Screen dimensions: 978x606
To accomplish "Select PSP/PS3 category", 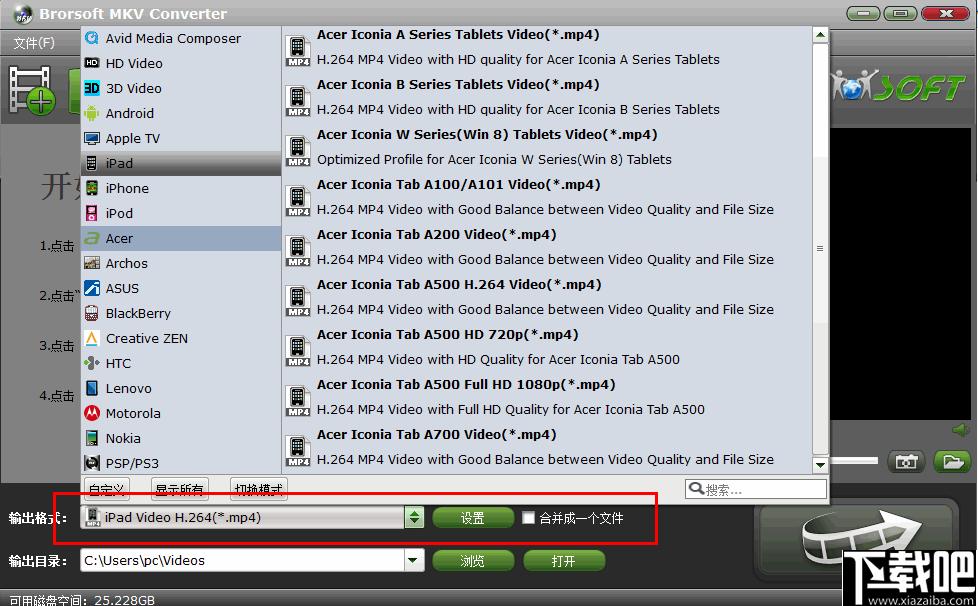I will tap(181, 463).
